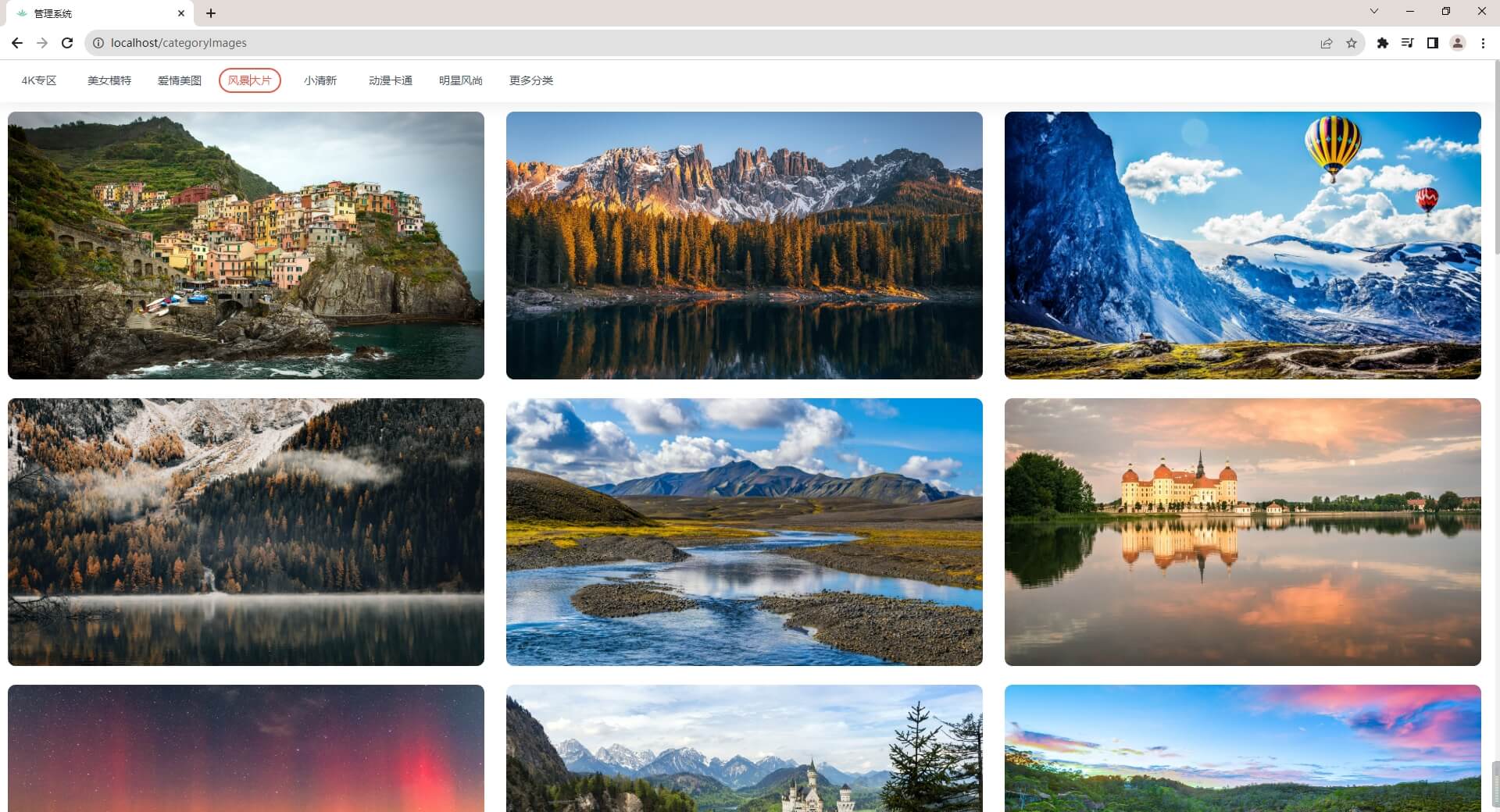Open the 小清新 category
This screenshot has width=1500, height=812.
(x=320, y=80)
